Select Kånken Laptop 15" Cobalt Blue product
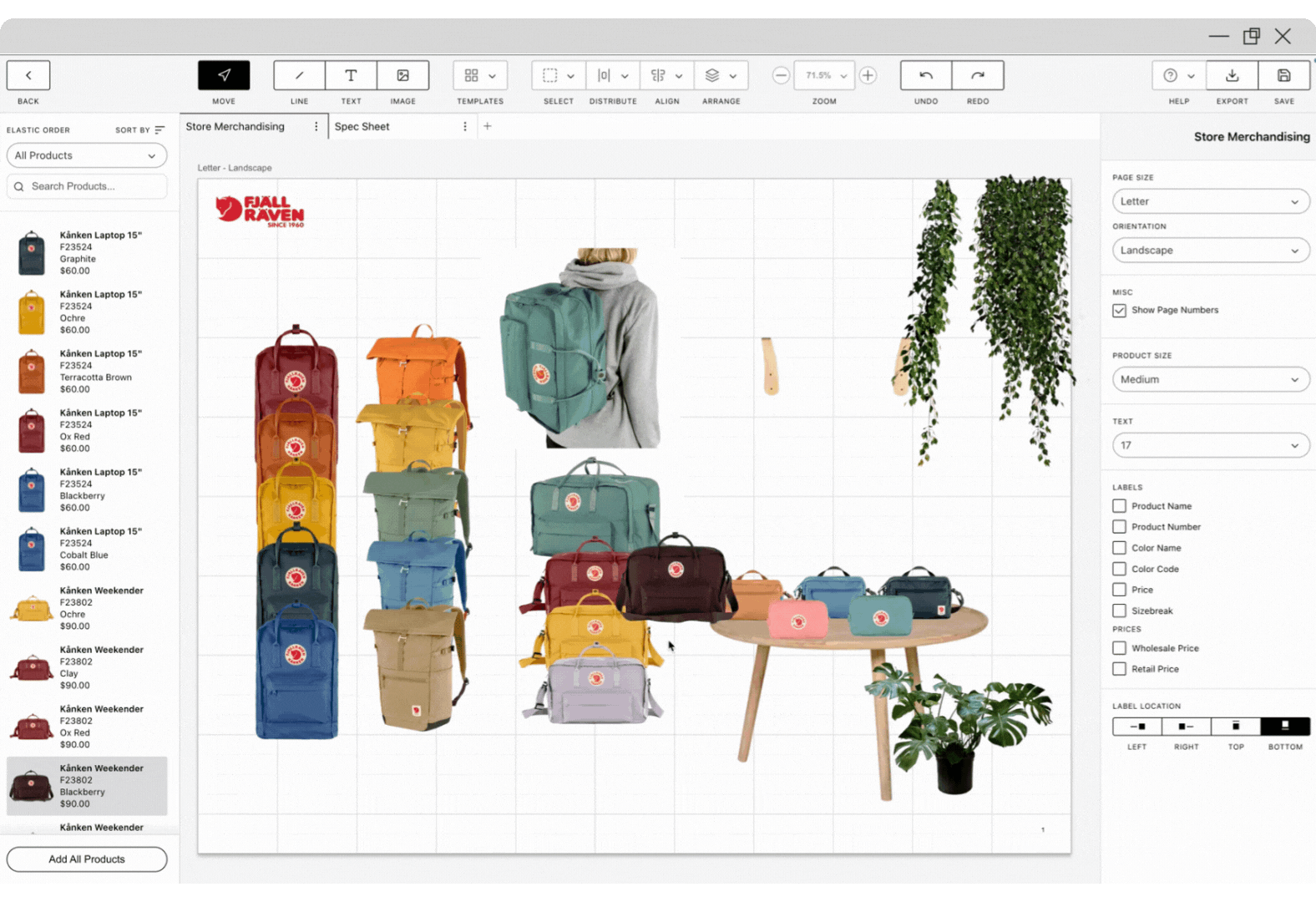This screenshot has height=902, width=1316. point(87,549)
